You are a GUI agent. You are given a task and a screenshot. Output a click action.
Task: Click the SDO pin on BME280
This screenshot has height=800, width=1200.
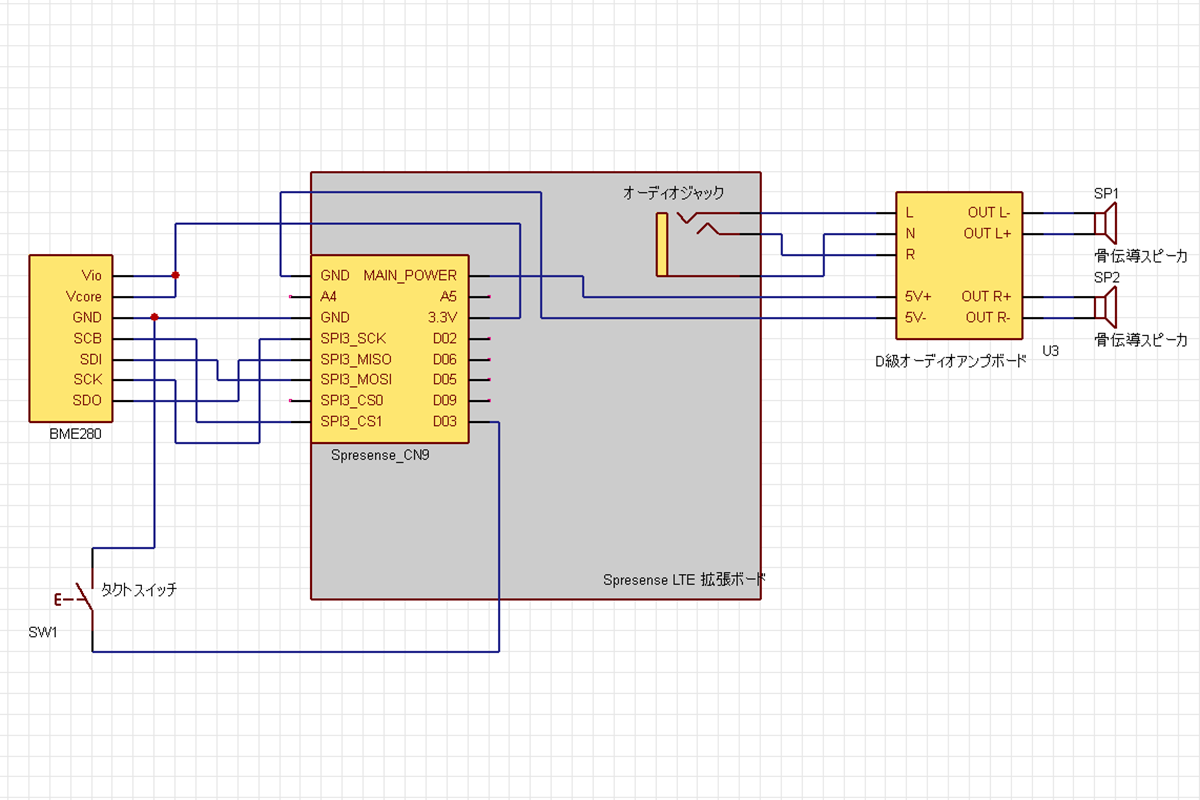tap(87, 401)
